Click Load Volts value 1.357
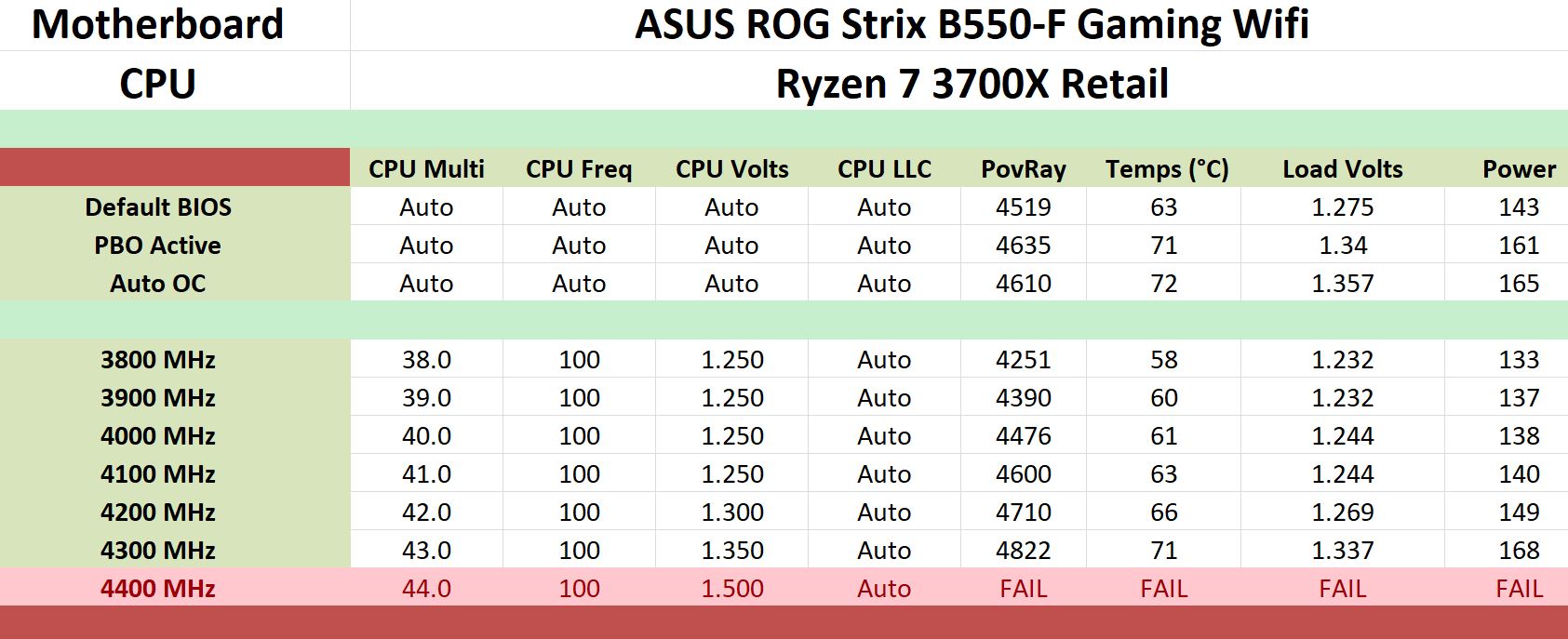This screenshot has width=1568, height=639. click(x=1343, y=284)
